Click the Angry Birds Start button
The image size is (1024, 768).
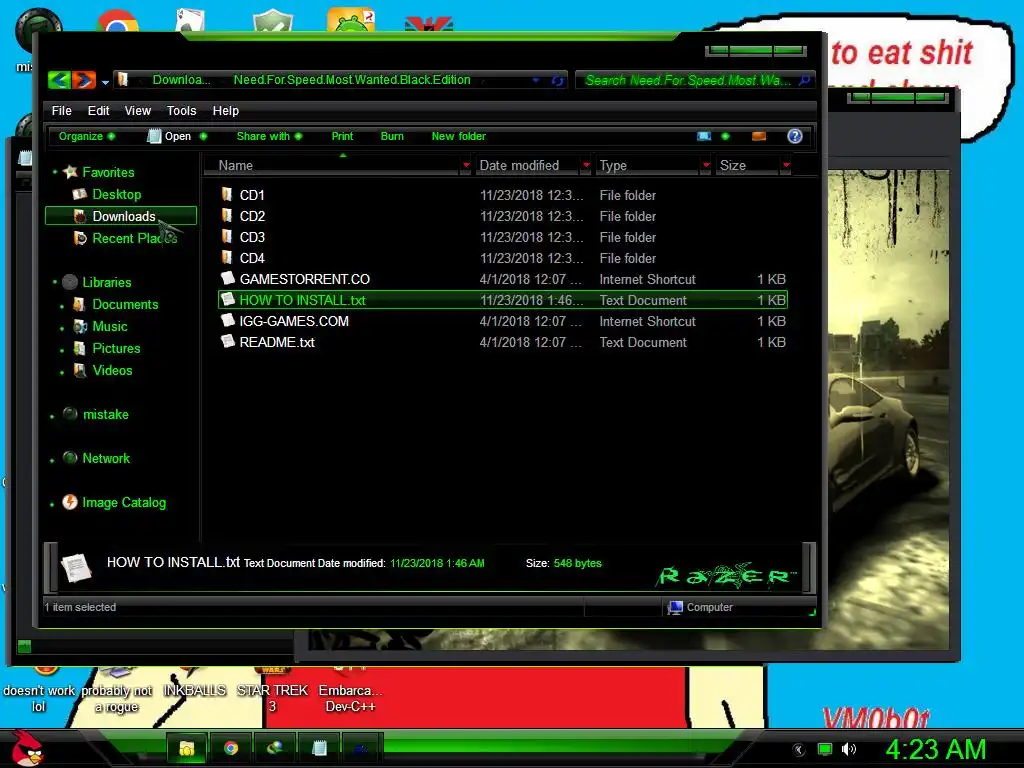click(27, 748)
